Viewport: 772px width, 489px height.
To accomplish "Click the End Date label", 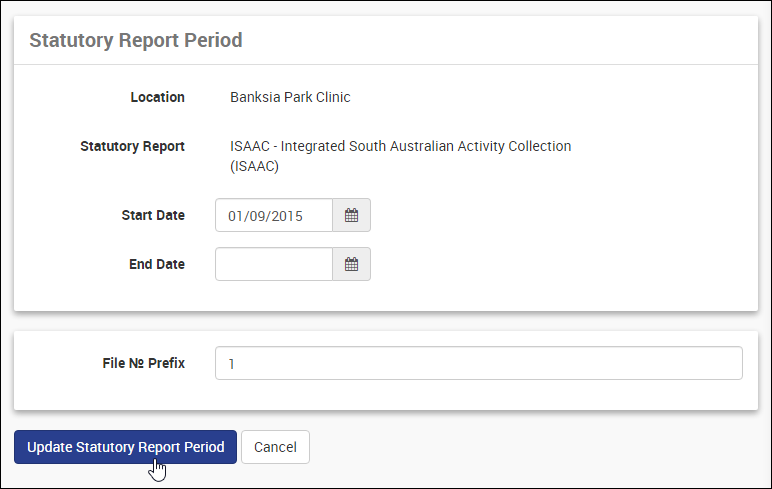I will (x=157, y=264).
